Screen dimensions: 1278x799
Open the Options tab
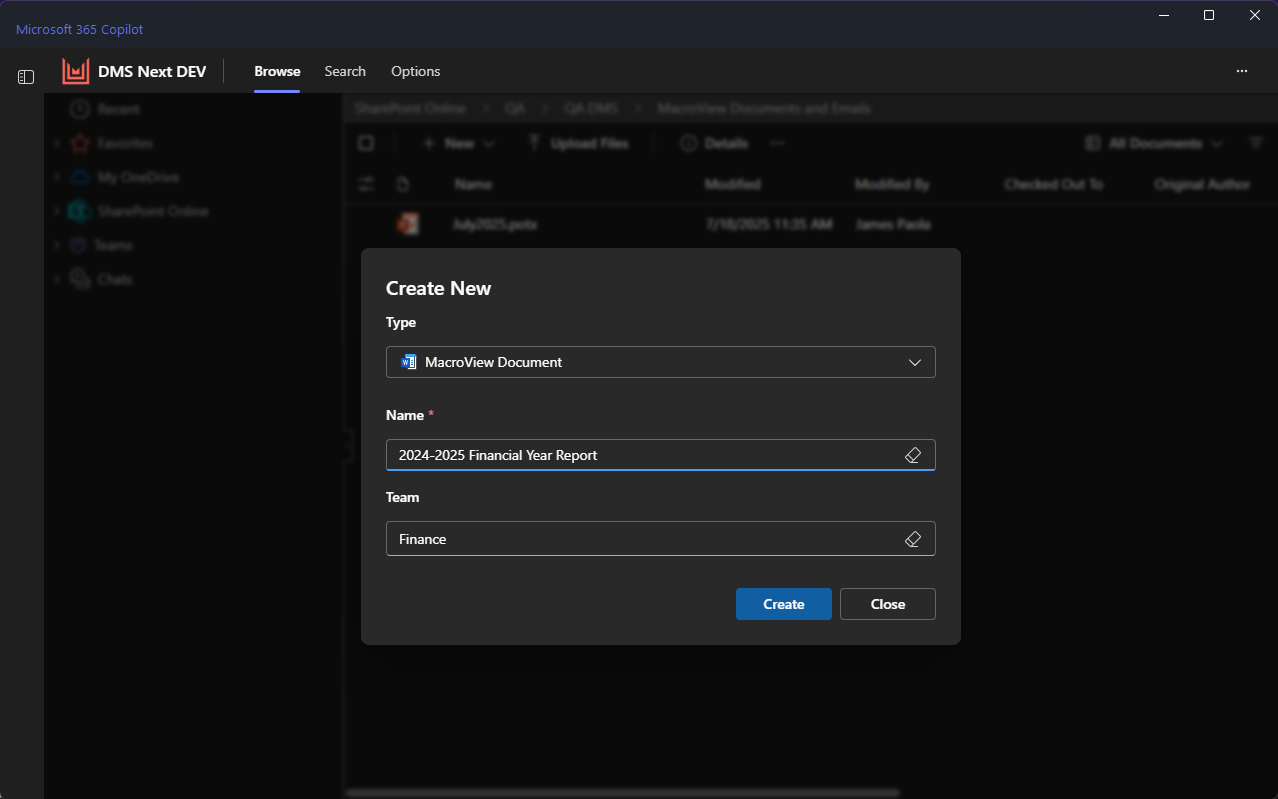coord(416,71)
